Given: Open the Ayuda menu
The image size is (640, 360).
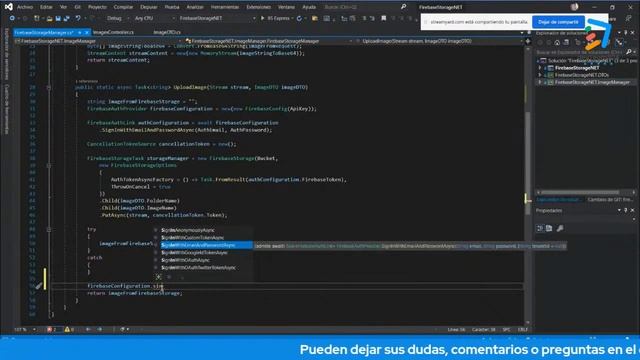Looking at the screenshot, I should coord(309,7).
